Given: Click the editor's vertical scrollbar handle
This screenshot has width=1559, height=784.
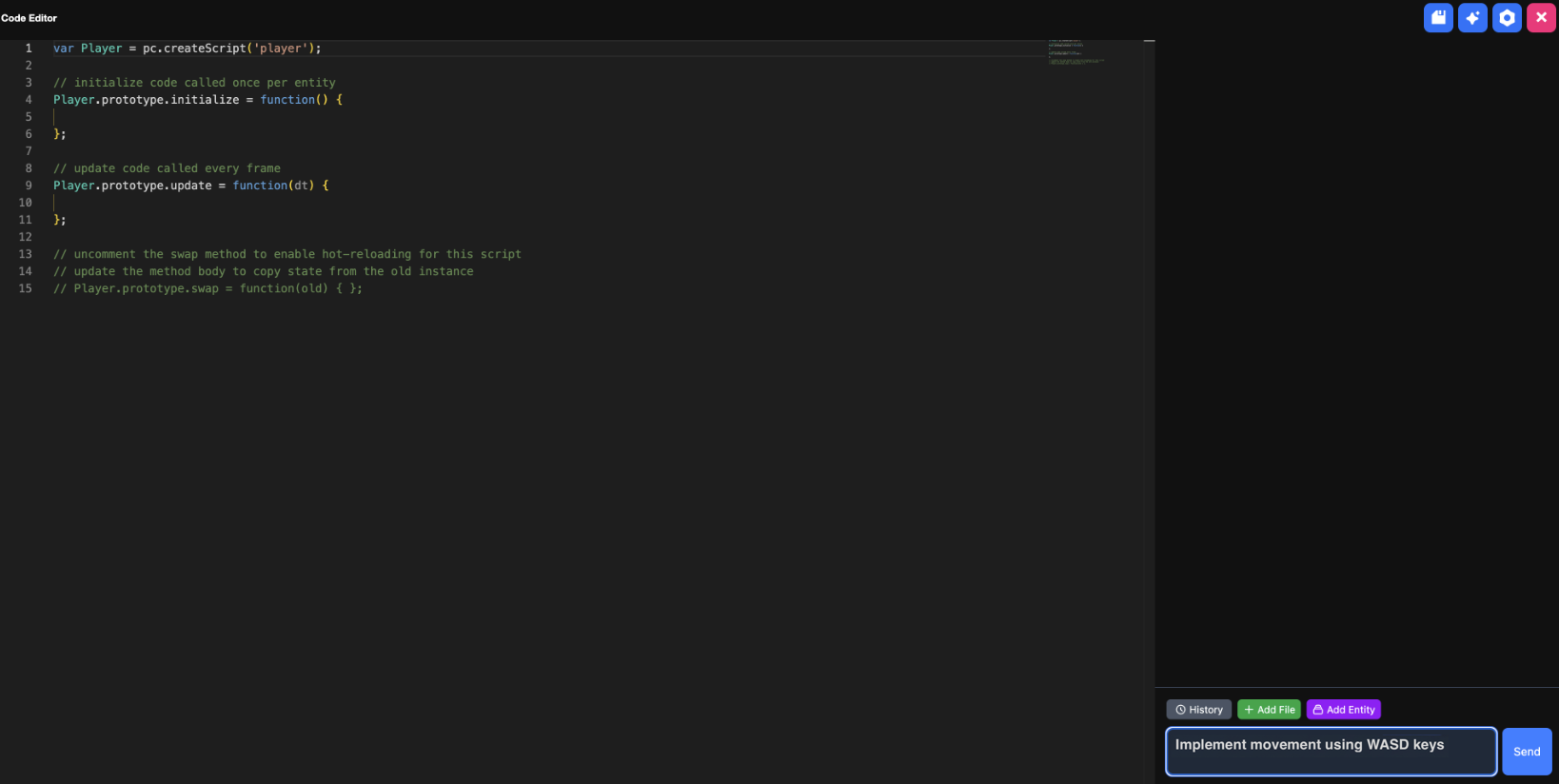Looking at the screenshot, I should [1149, 42].
